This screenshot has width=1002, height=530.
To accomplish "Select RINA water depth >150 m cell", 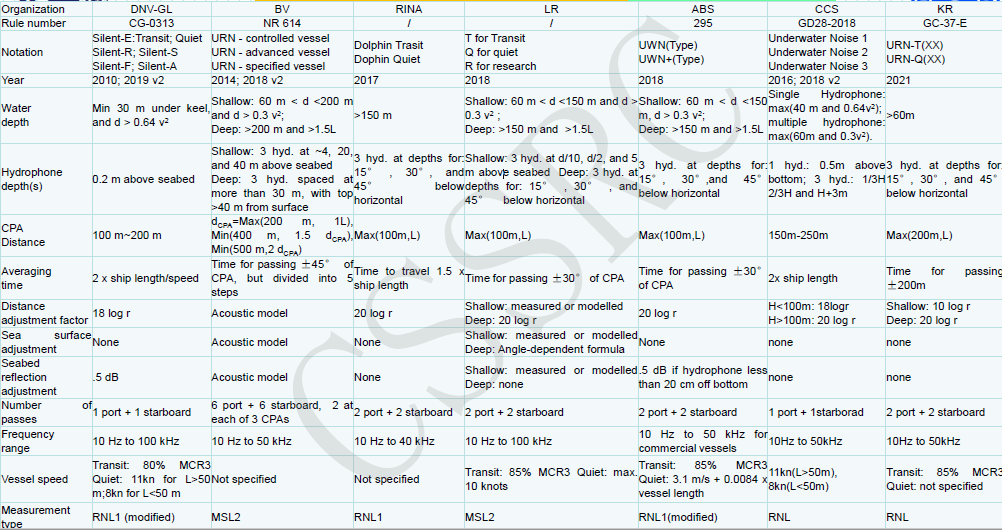I will click(409, 116).
